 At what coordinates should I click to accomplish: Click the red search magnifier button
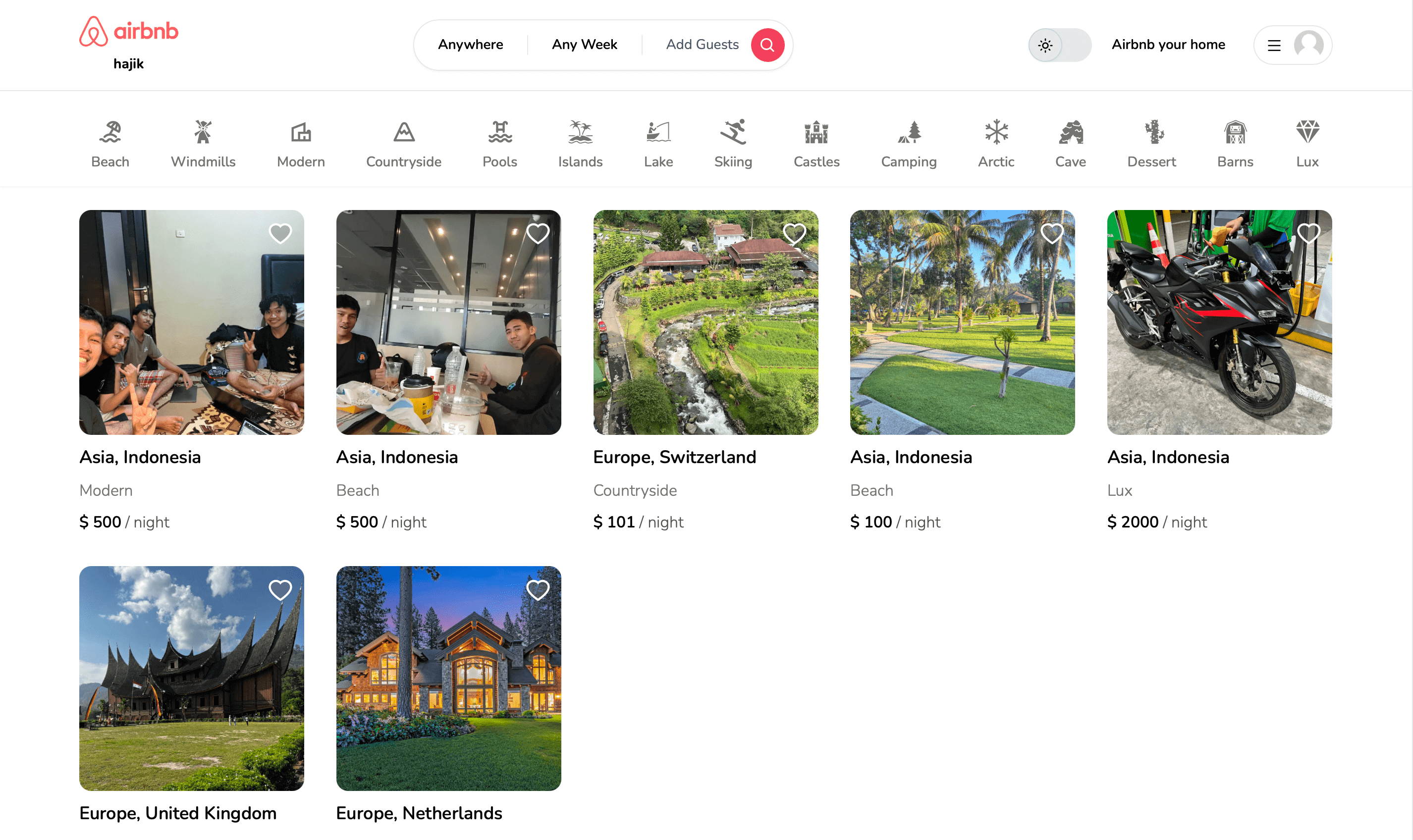767,45
